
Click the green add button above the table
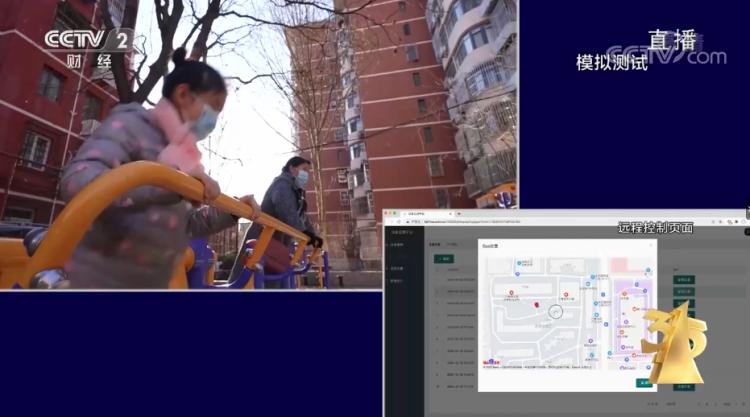(x=444, y=259)
